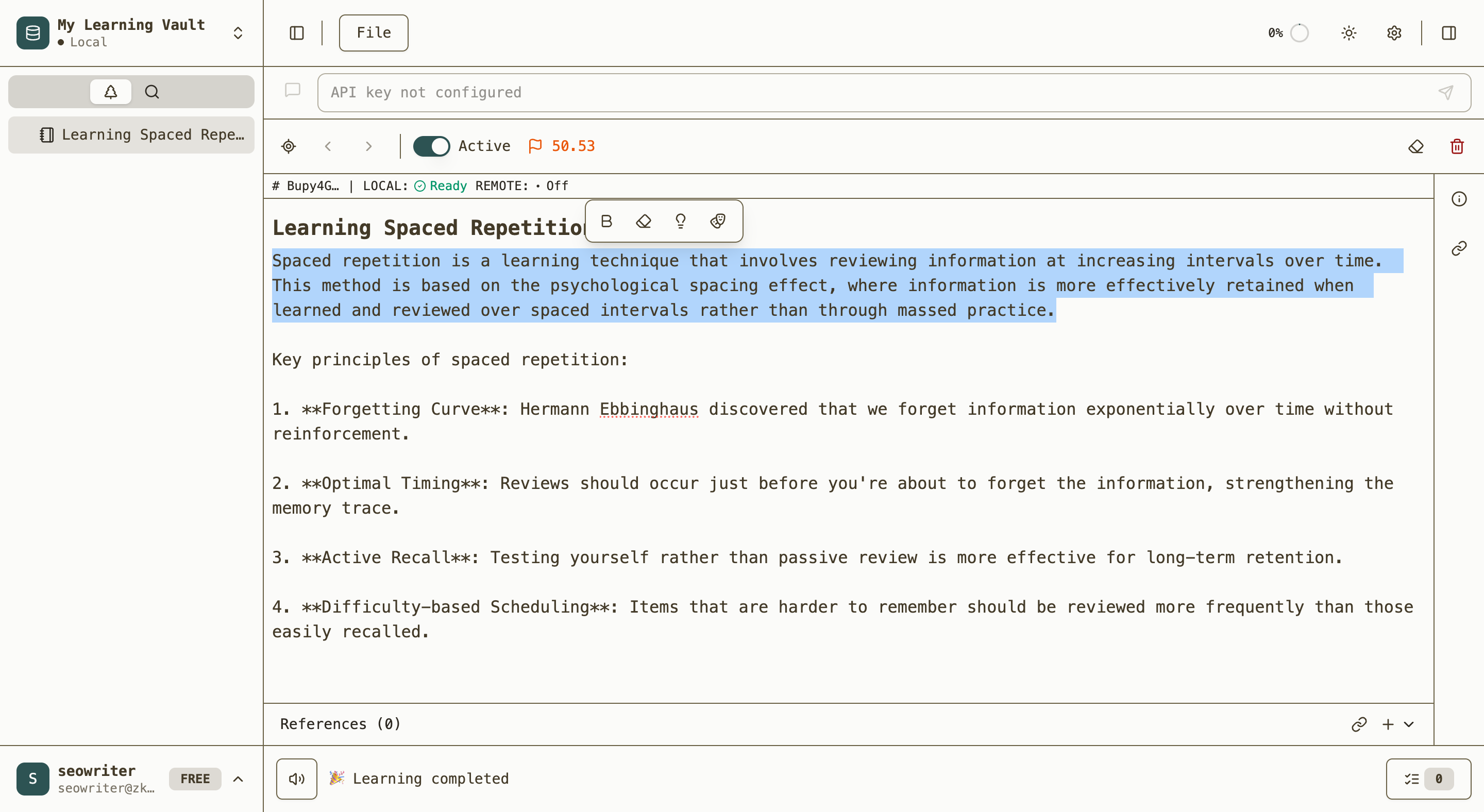Click the red trash delete icon
1484x812 pixels.
(1457, 146)
